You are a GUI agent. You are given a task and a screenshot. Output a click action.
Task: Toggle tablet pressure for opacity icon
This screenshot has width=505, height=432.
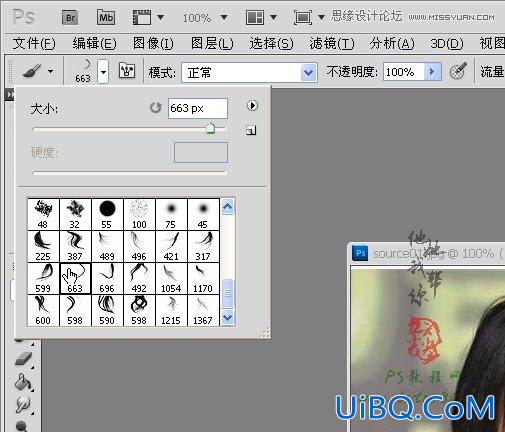pyautogui.click(x=458, y=71)
